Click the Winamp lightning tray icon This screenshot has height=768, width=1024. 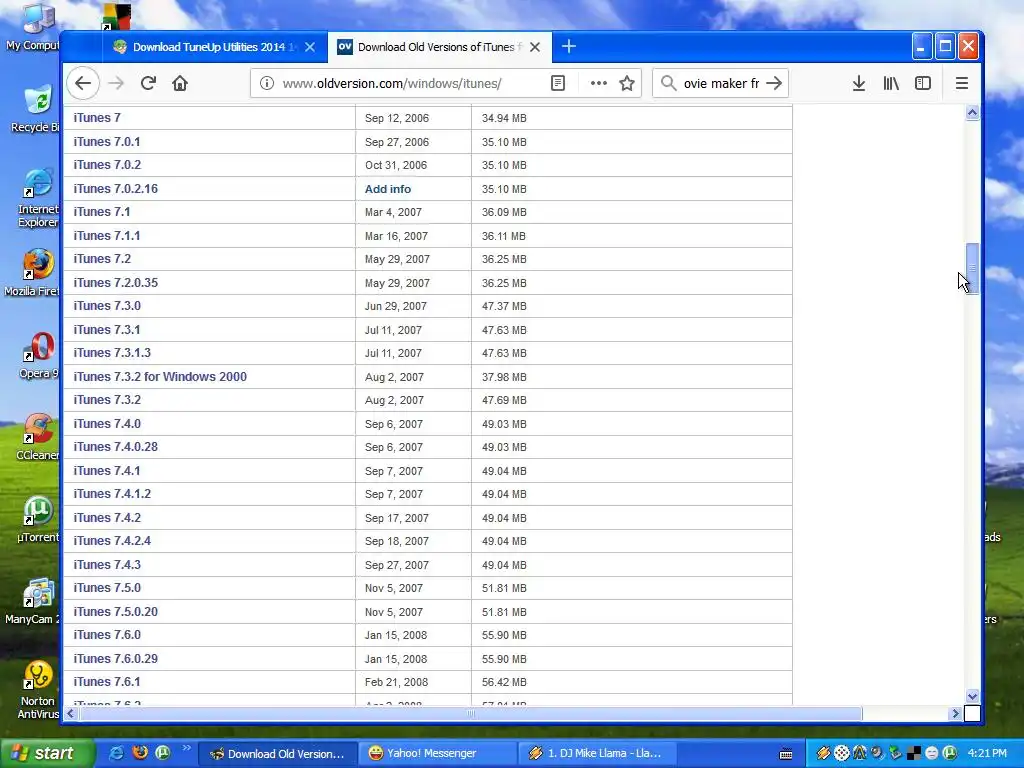pos(823,754)
